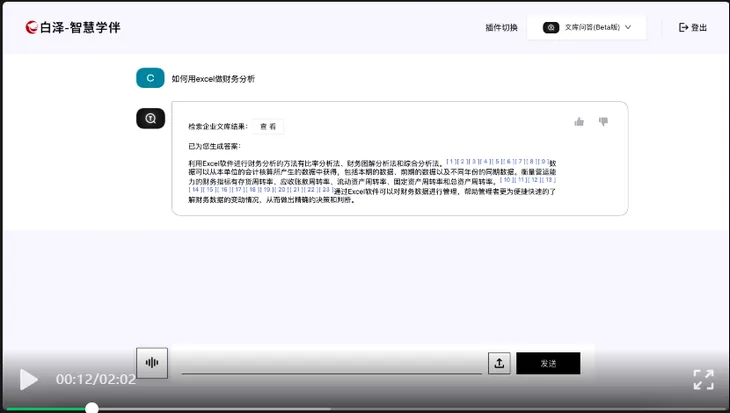Open citation link [10]

click(x=507, y=180)
